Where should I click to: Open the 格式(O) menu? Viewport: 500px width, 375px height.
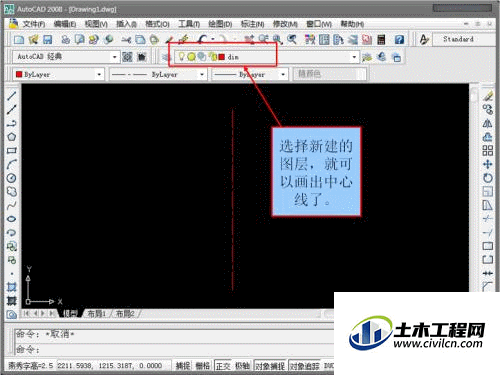pyautogui.click(x=157, y=24)
